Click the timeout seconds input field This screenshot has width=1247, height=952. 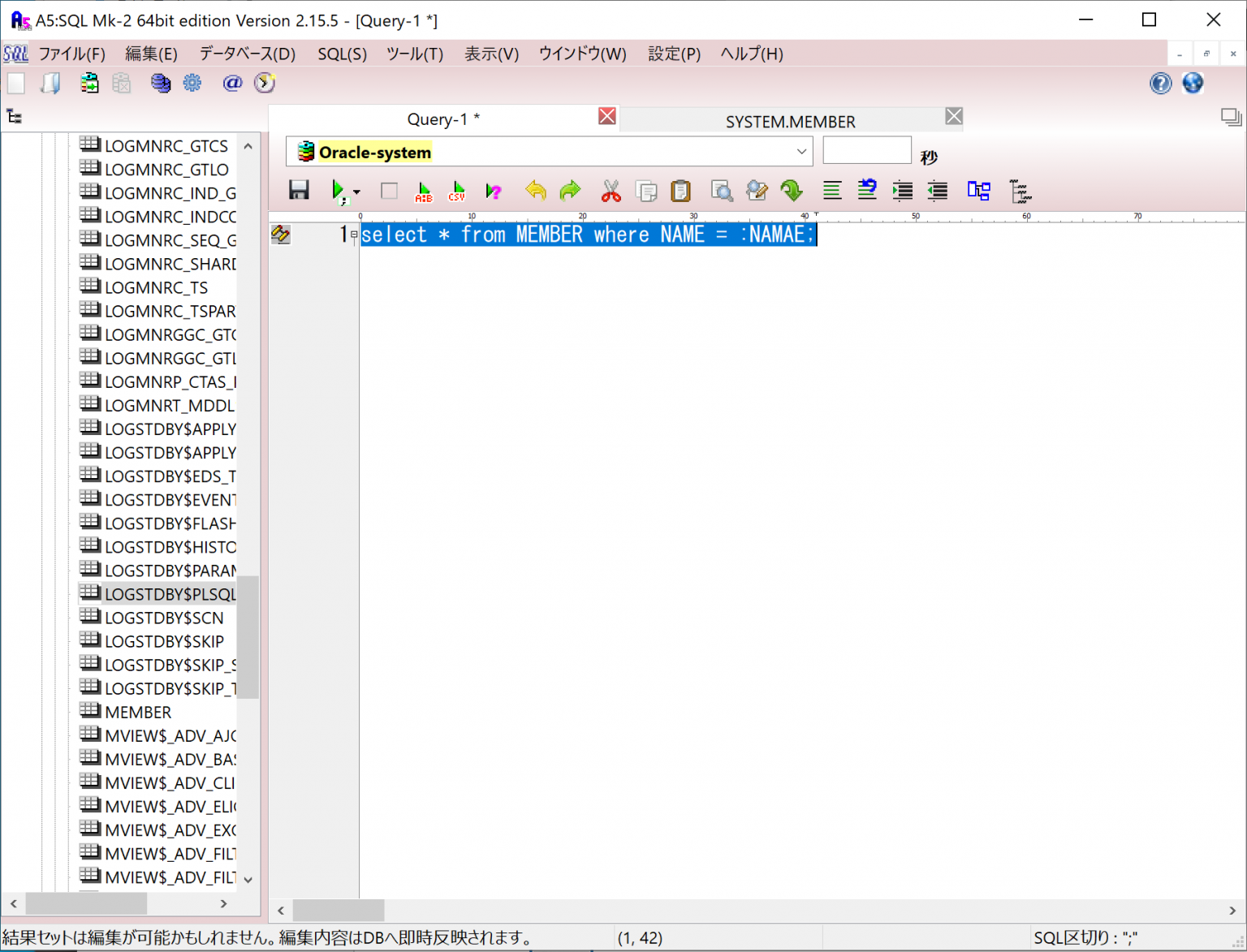pyautogui.click(x=866, y=151)
